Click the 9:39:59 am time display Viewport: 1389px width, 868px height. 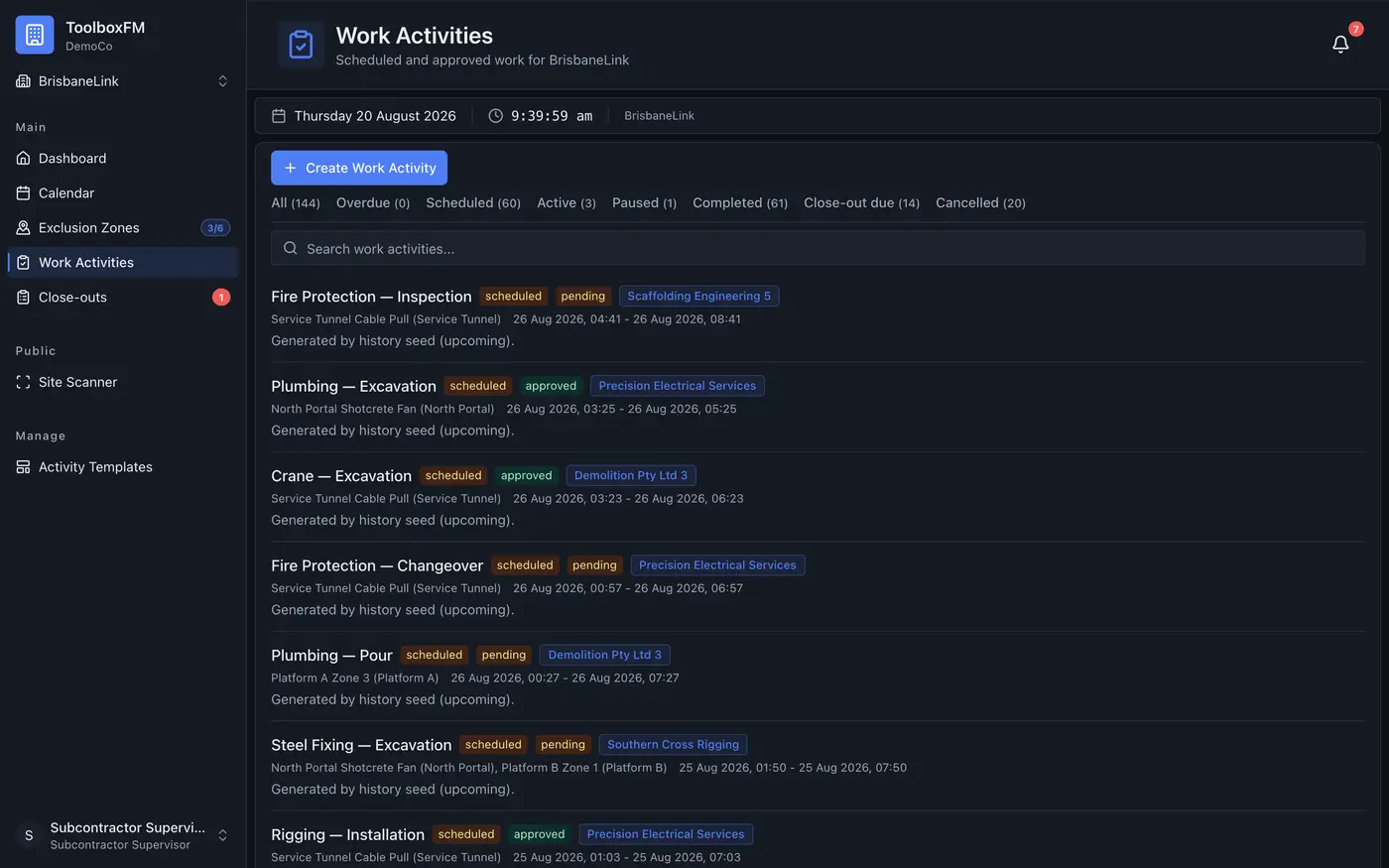coord(552,116)
